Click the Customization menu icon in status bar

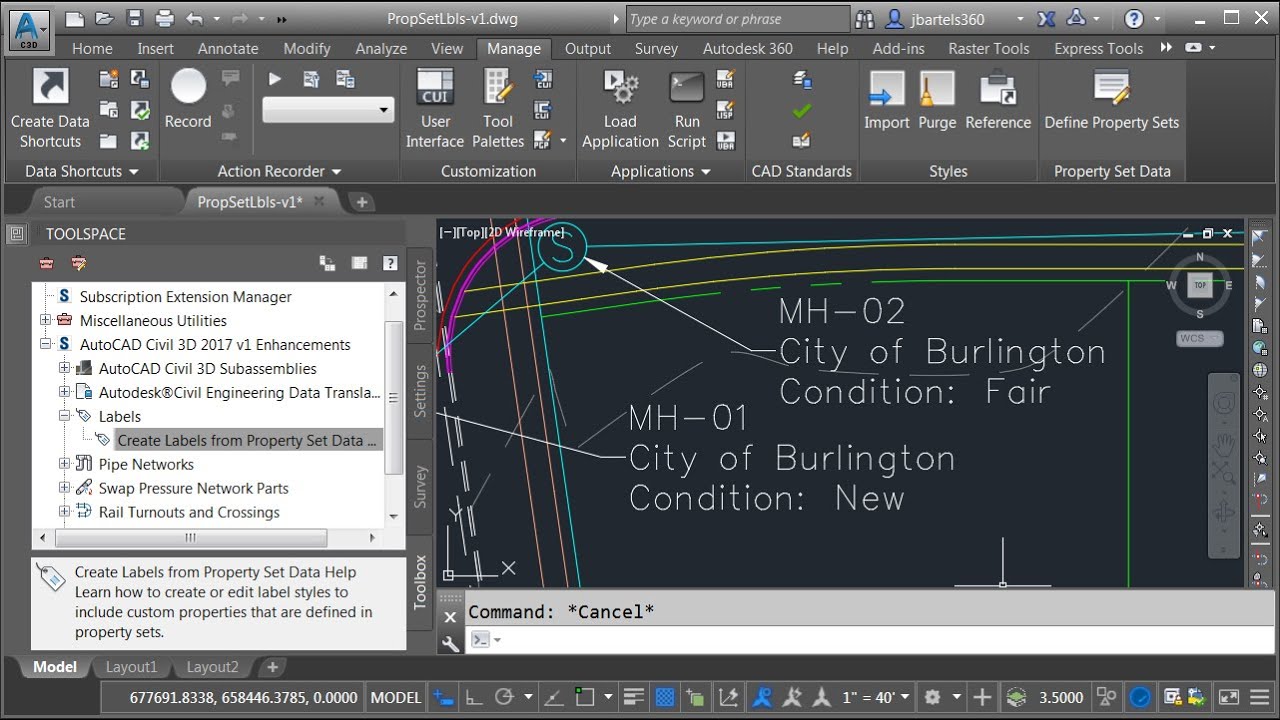[x=1259, y=697]
